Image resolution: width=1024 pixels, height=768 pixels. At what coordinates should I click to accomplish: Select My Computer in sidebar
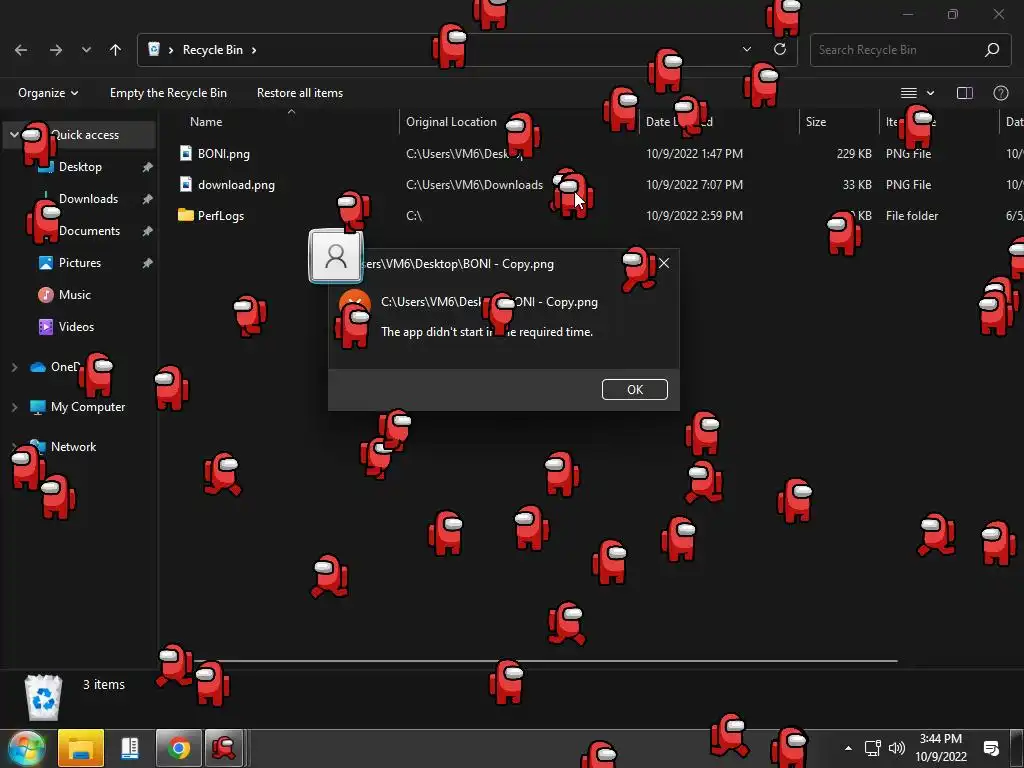88,407
